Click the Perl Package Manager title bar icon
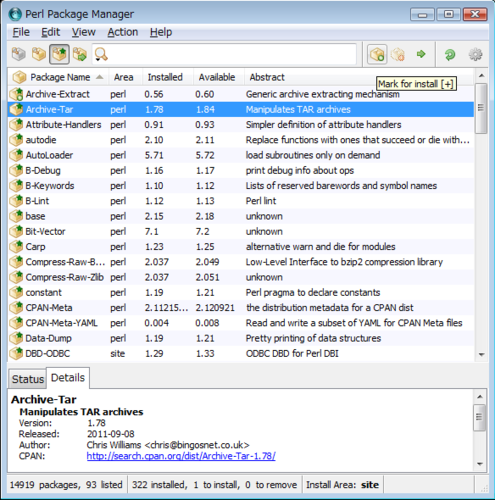The image size is (495, 500). coord(15,14)
